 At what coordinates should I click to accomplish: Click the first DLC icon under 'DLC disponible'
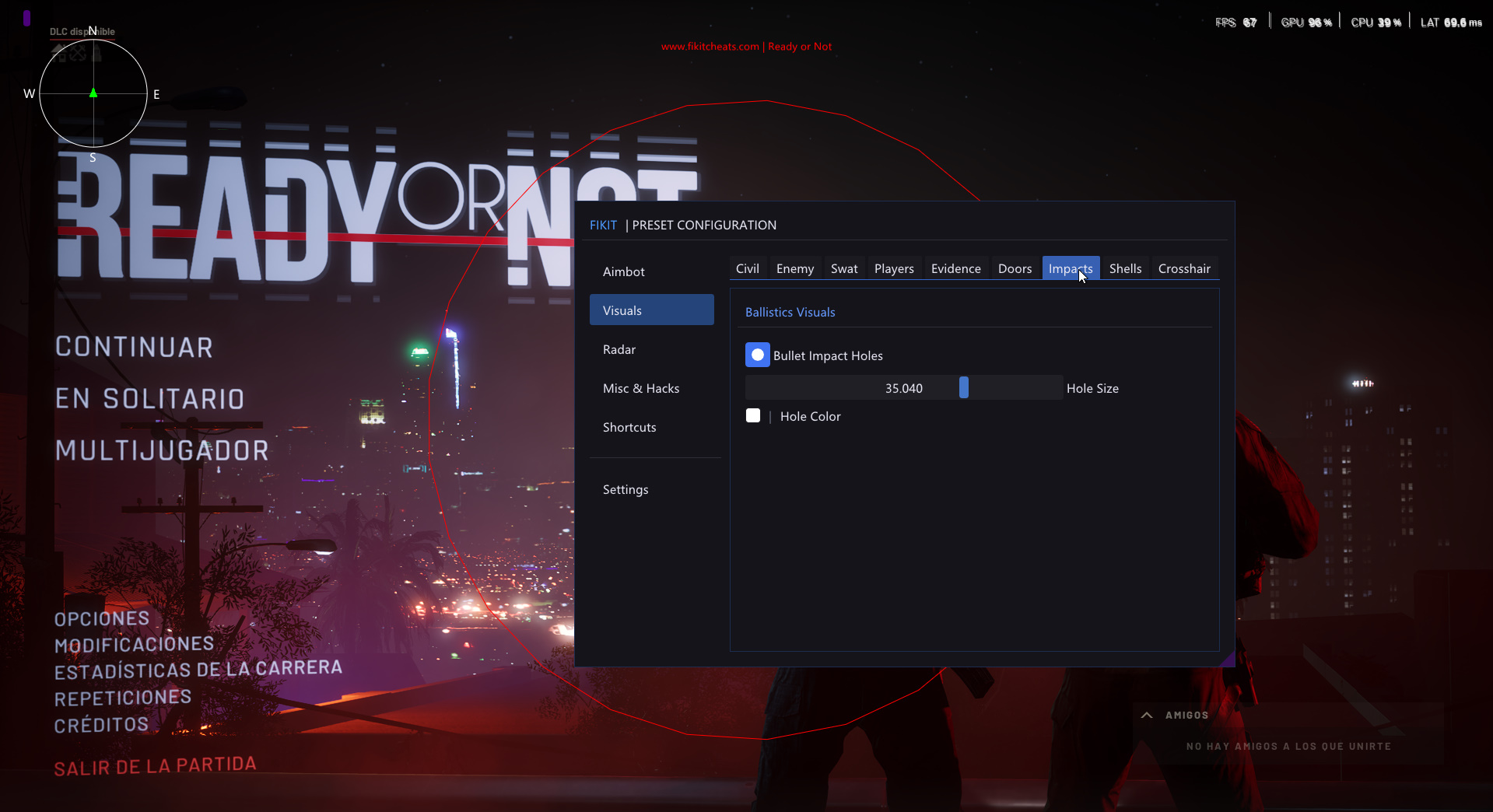coord(58,53)
